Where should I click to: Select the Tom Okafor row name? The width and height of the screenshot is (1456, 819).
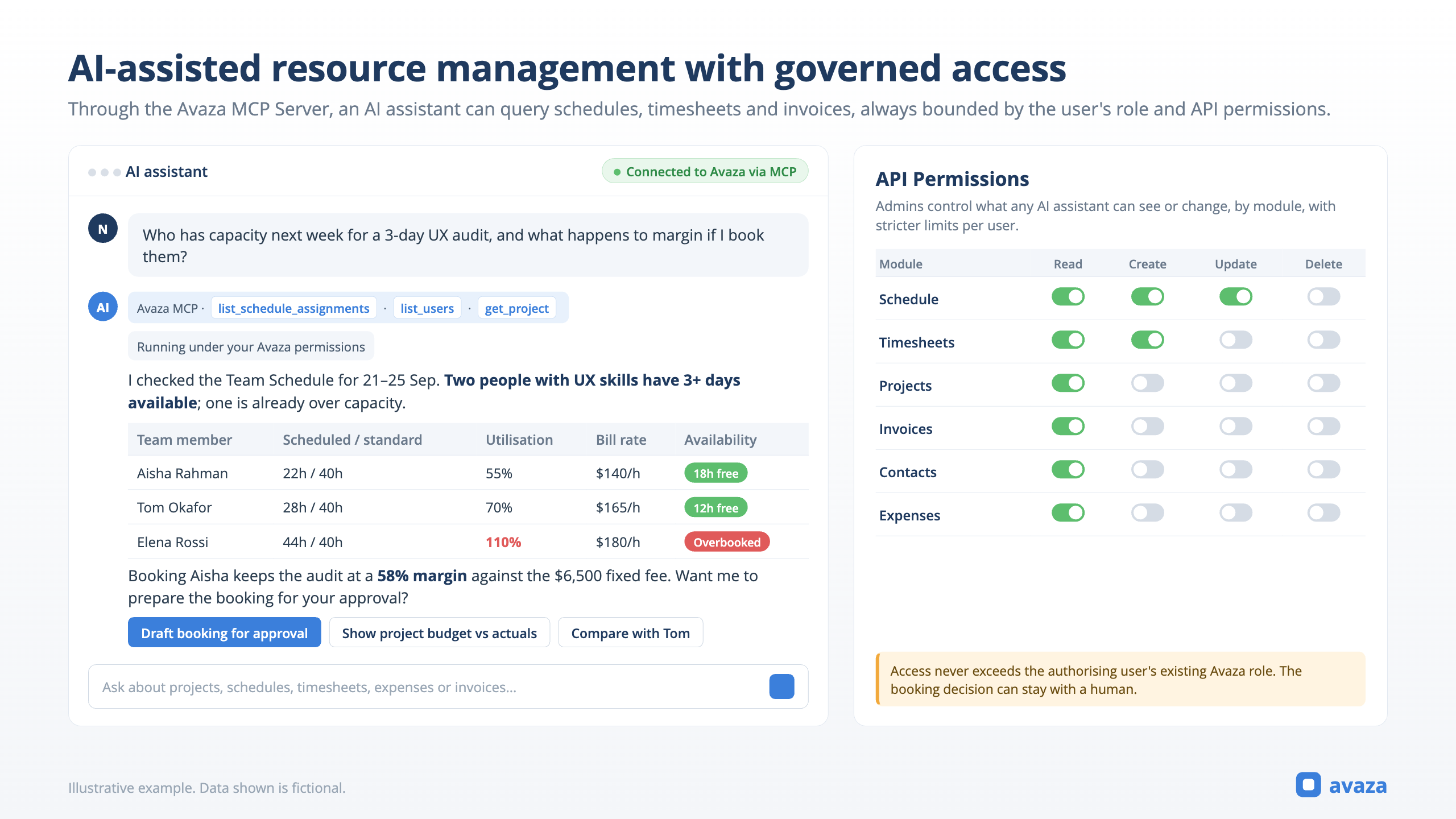[x=174, y=507]
